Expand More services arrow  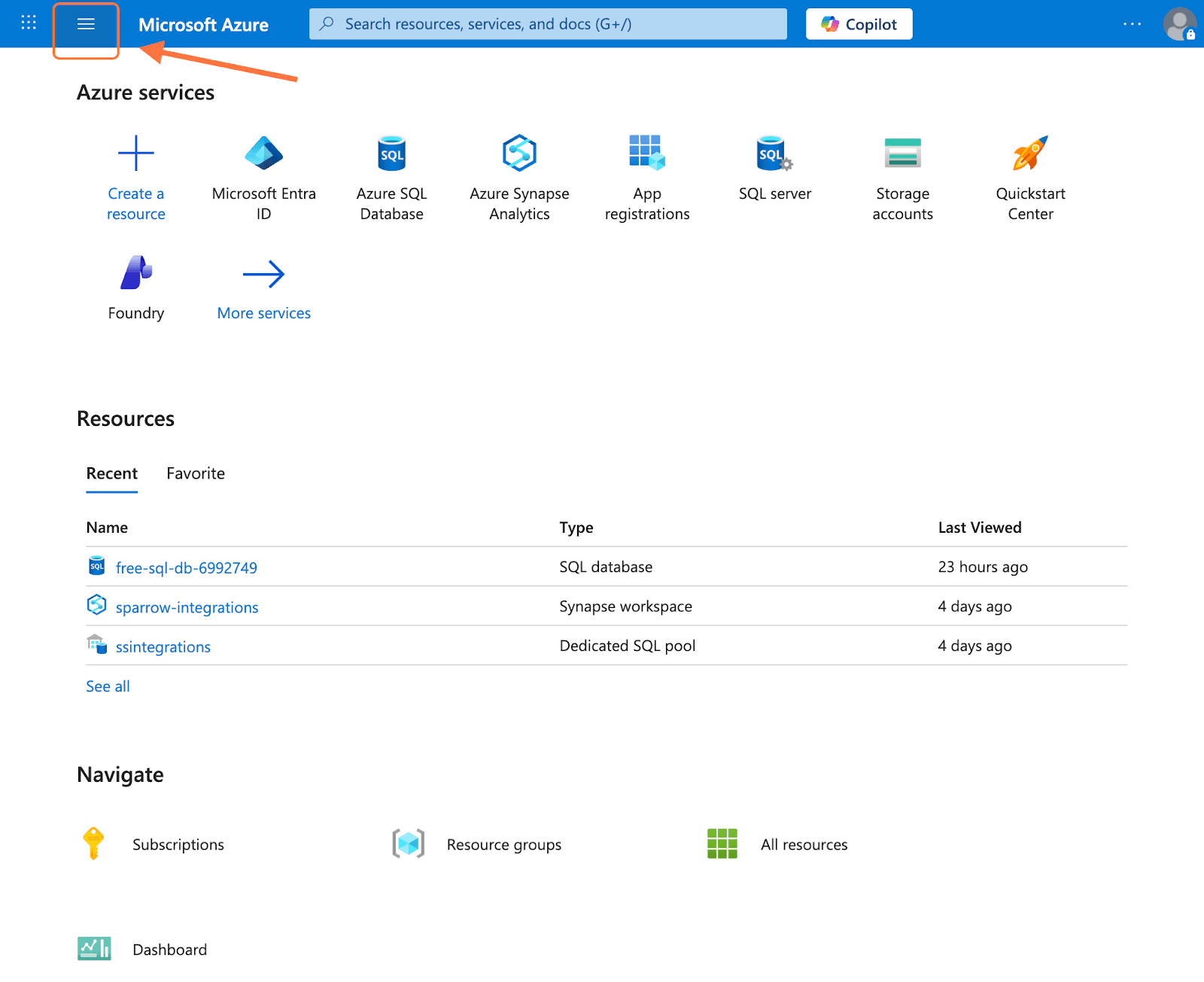(x=263, y=275)
